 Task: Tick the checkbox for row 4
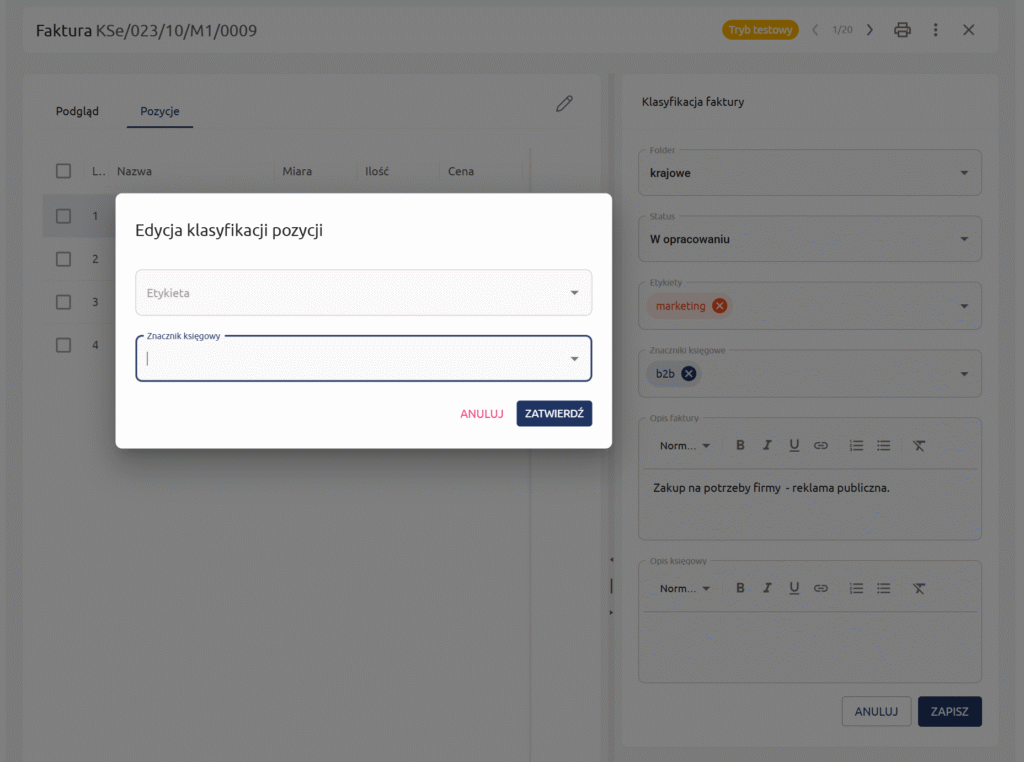click(x=63, y=345)
